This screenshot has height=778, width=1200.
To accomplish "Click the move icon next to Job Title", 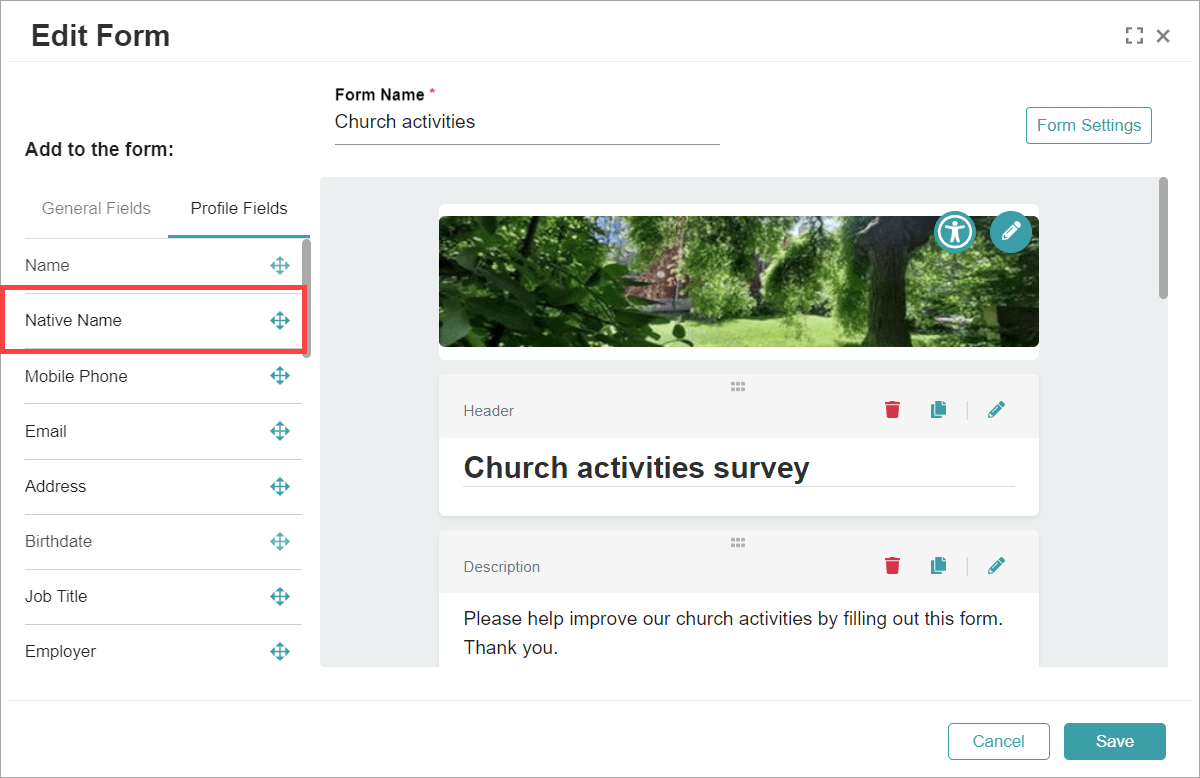I will pos(280,597).
